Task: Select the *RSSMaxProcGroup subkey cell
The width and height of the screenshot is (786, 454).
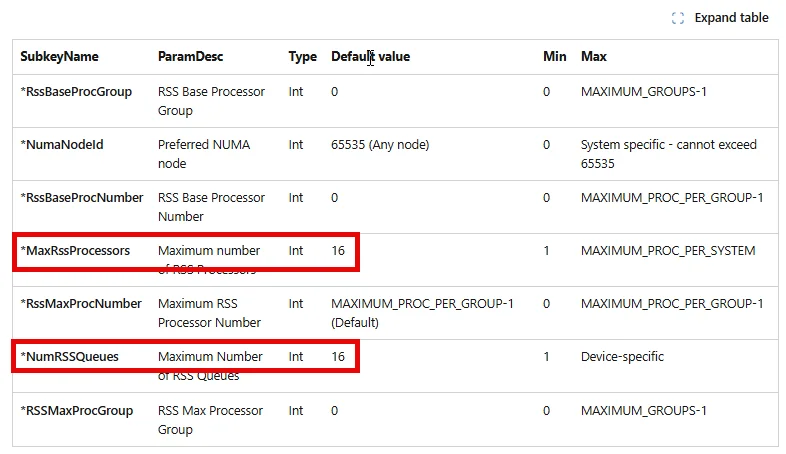Action: click(x=77, y=411)
